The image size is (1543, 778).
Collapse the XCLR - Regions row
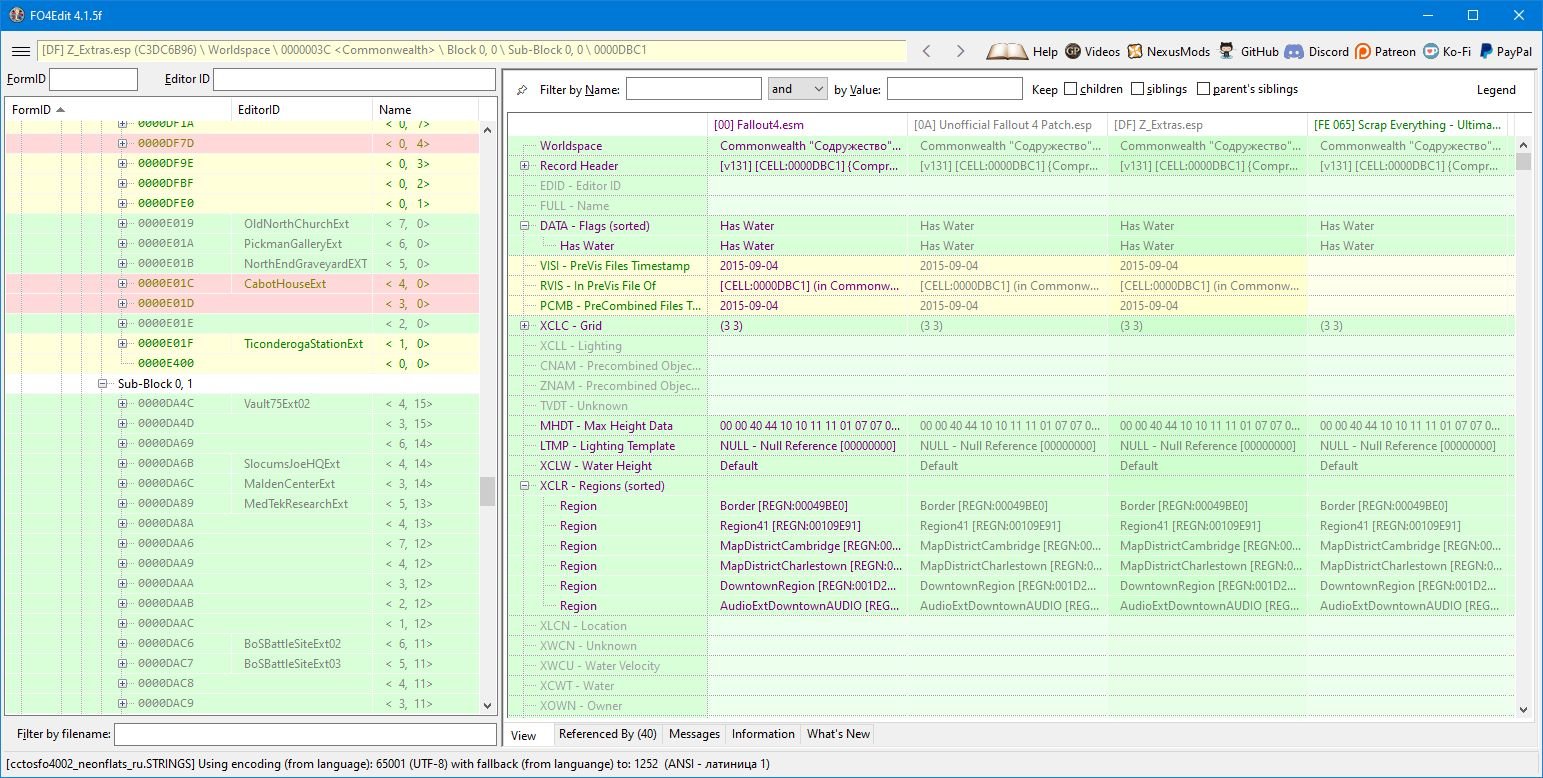pos(524,486)
